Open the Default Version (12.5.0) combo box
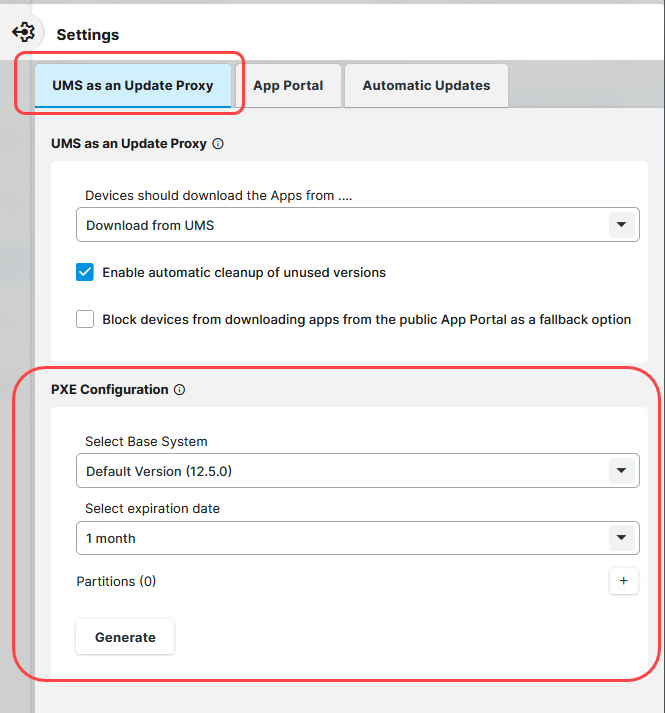 coord(340,471)
